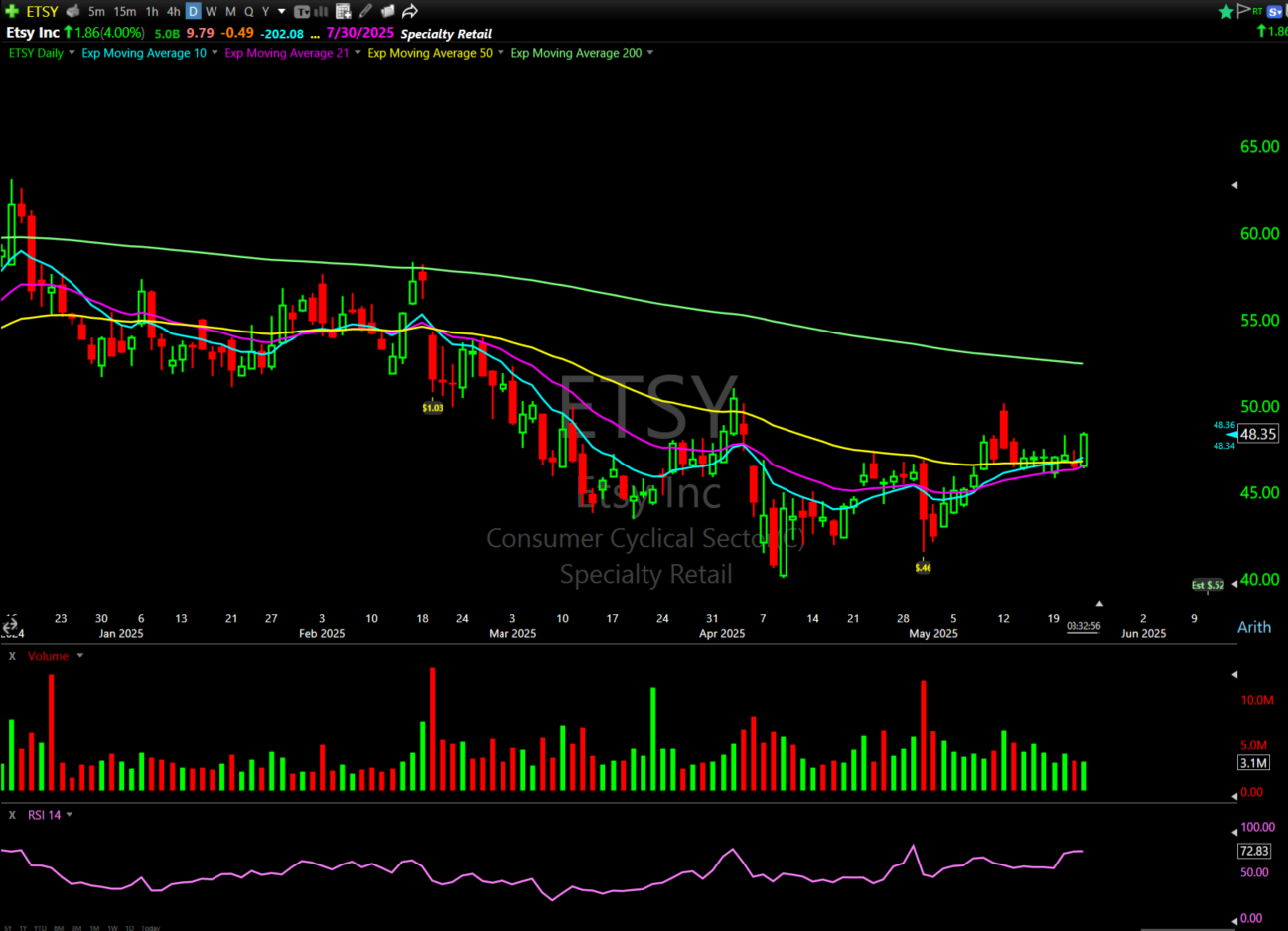Click the Est $.52 earnings marker

(x=1209, y=585)
